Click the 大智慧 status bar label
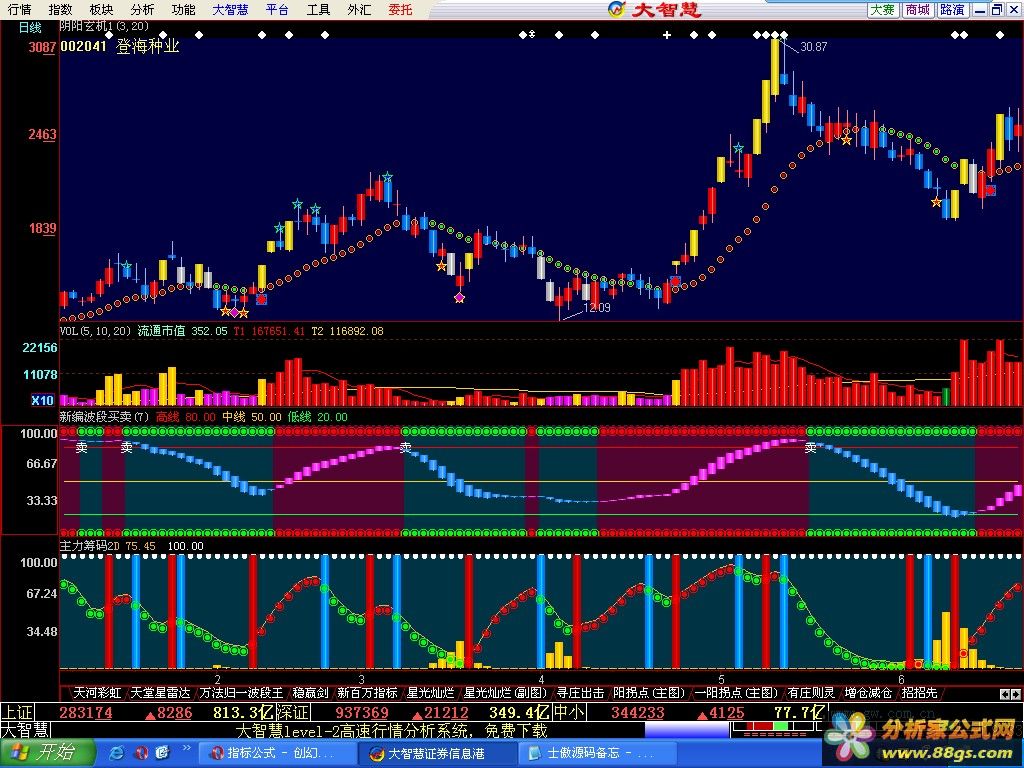1024x768 pixels. 25,729
